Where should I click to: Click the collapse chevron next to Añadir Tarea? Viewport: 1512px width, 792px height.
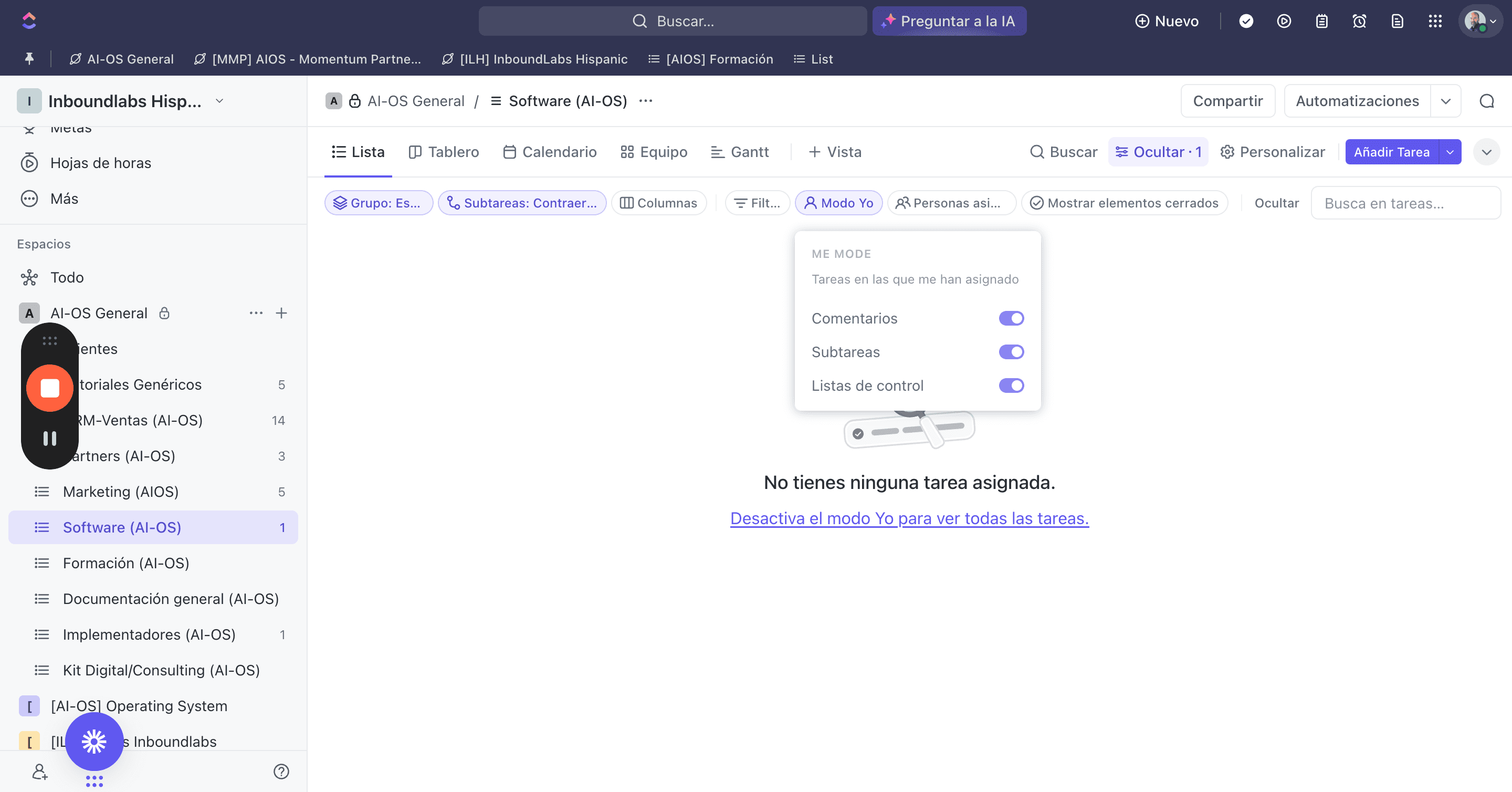point(1486,152)
